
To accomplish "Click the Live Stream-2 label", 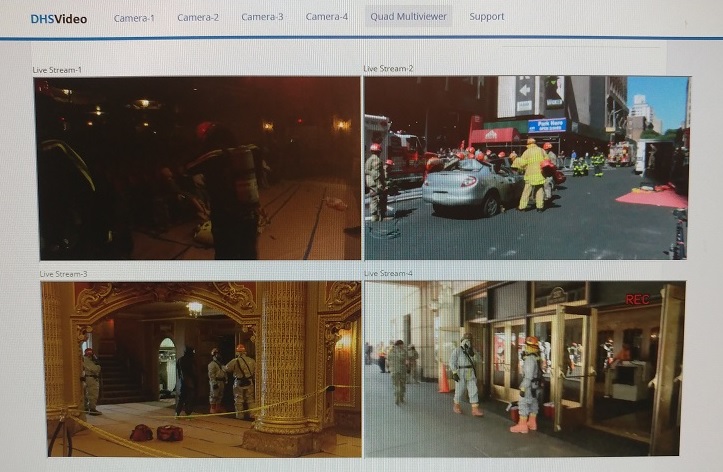I will point(388,69).
